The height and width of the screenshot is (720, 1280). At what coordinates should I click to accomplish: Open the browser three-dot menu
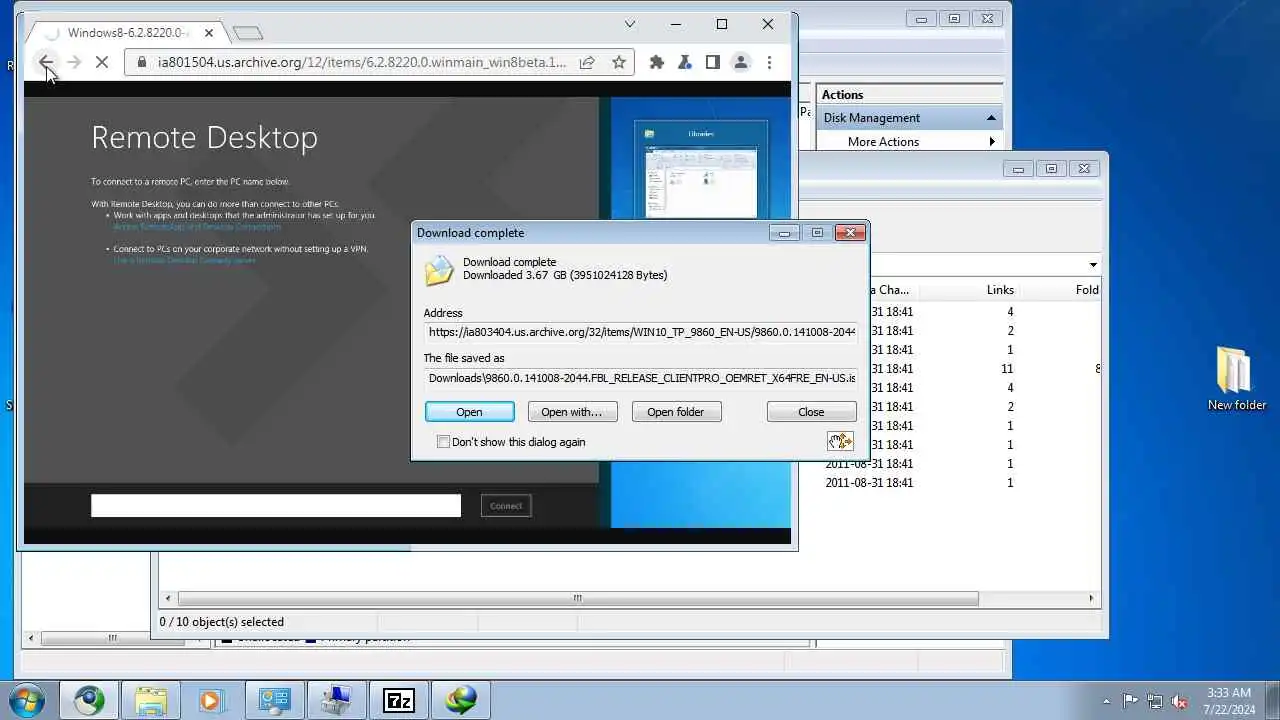point(769,62)
